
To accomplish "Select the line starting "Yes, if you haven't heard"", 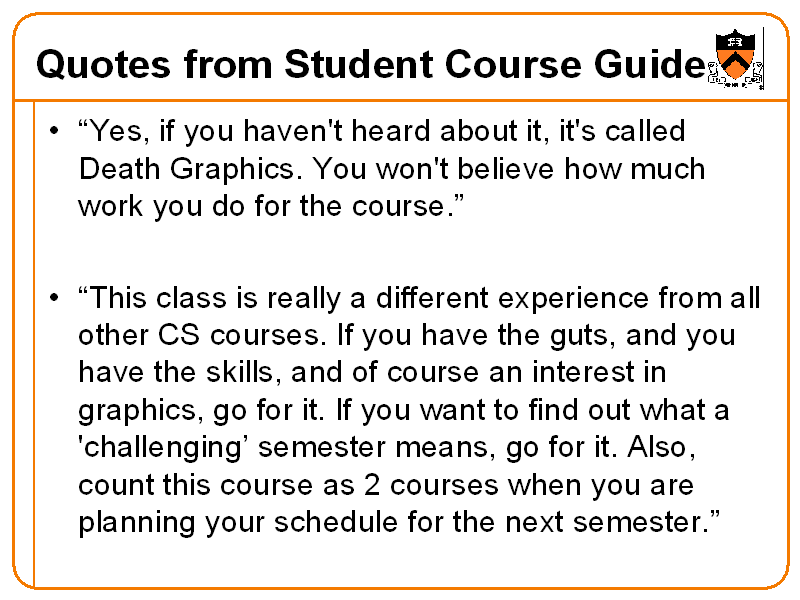I will (x=381, y=132).
